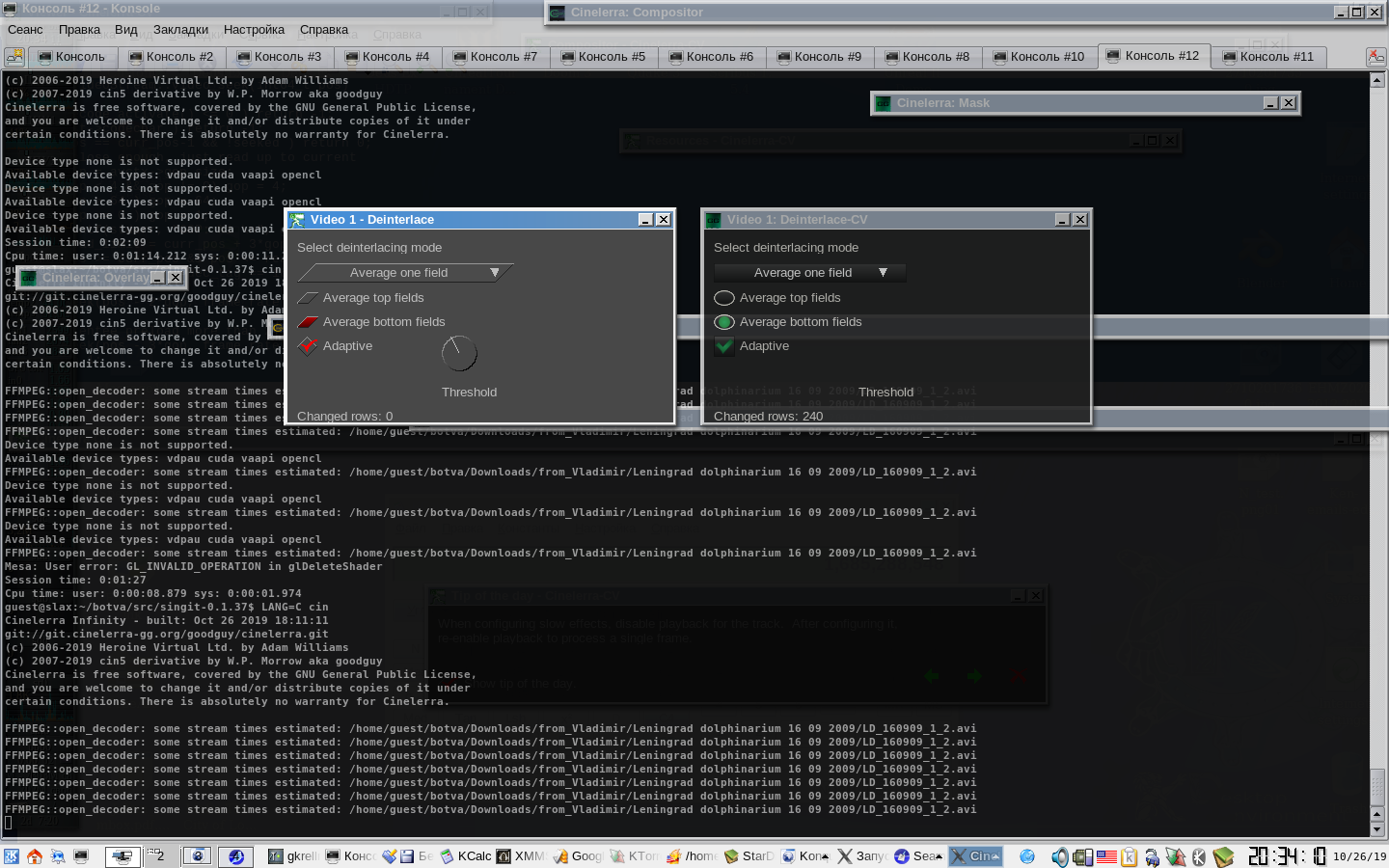Click the Konsole scrollbar down arrow
The width and height of the screenshot is (1389, 868).
pyautogui.click(x=1377, y=829)
